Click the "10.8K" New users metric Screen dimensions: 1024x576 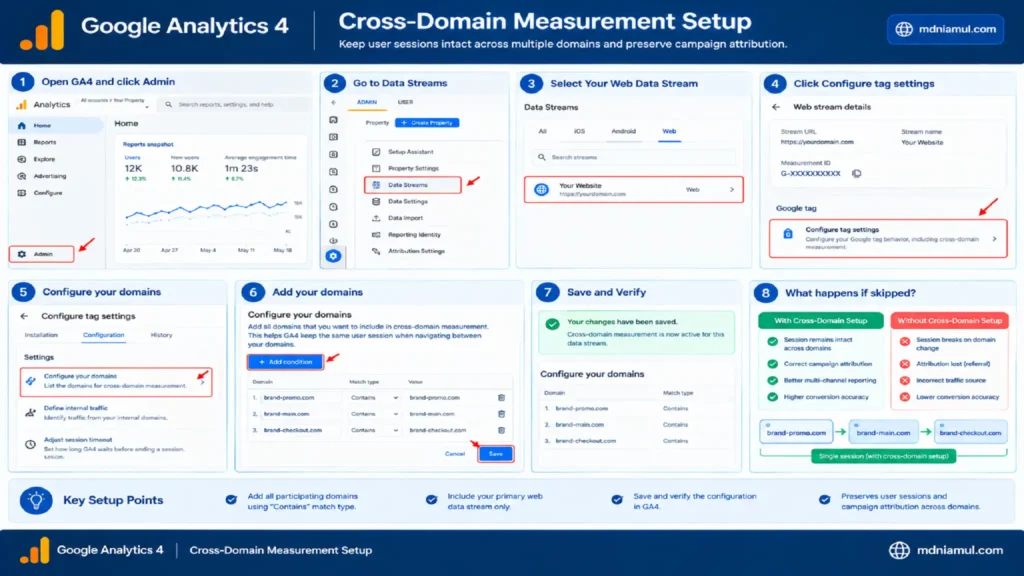[184, 168]
